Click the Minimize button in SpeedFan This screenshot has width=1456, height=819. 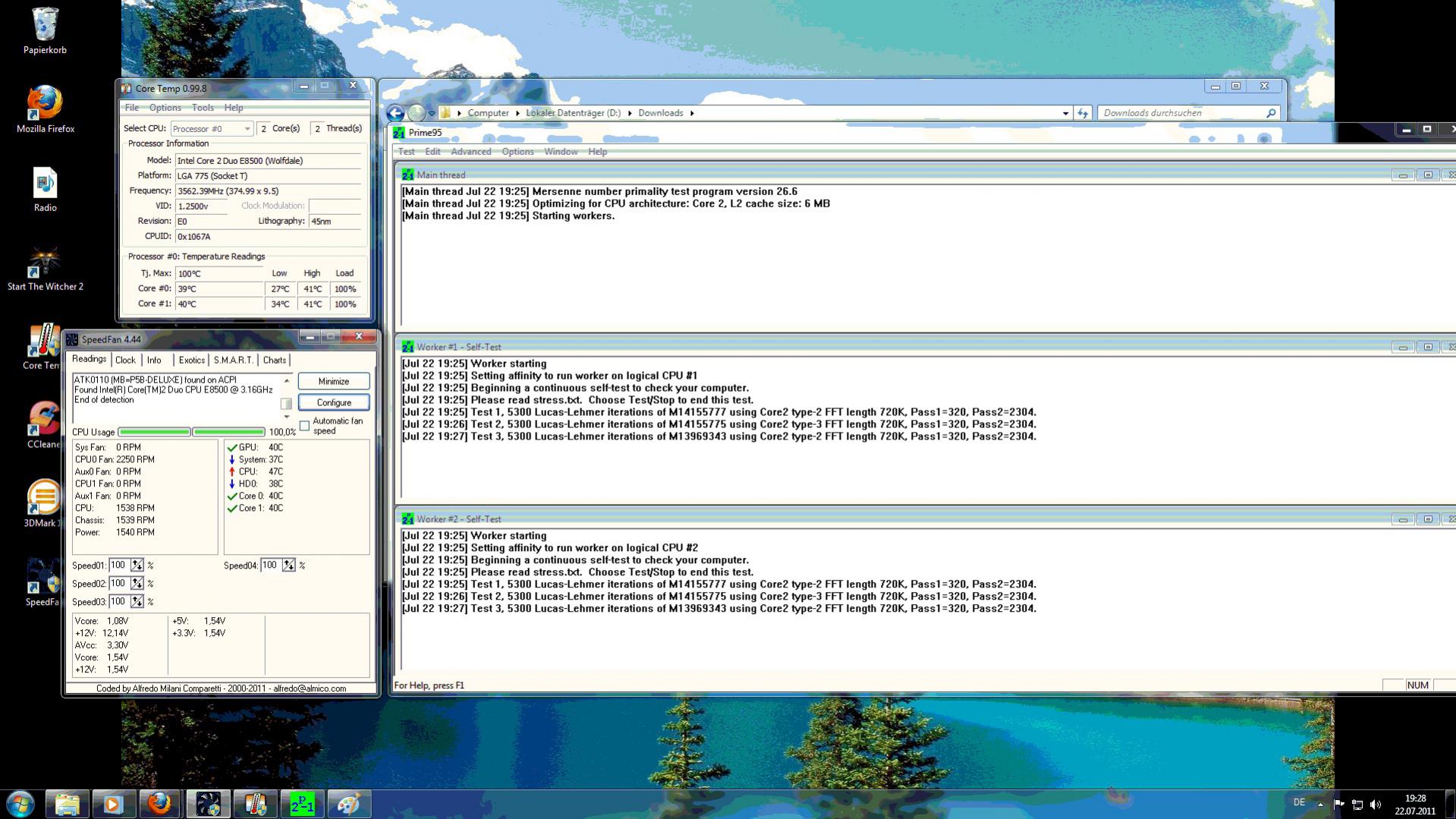tap(334, 381)
